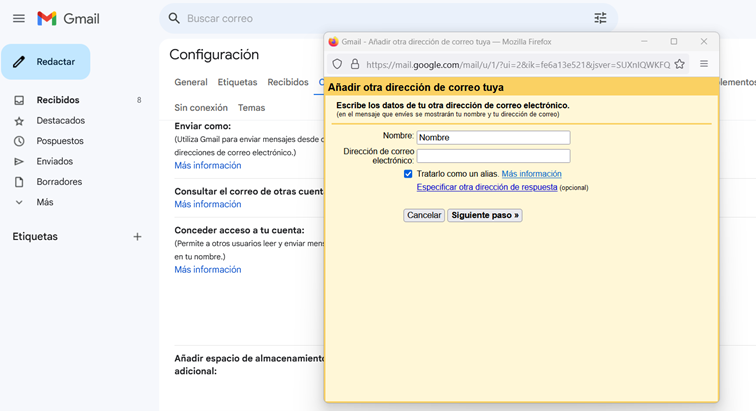The image size is (756, 411).
Task: Open the Firefox application menu
Action: click(x=704, y=64)
